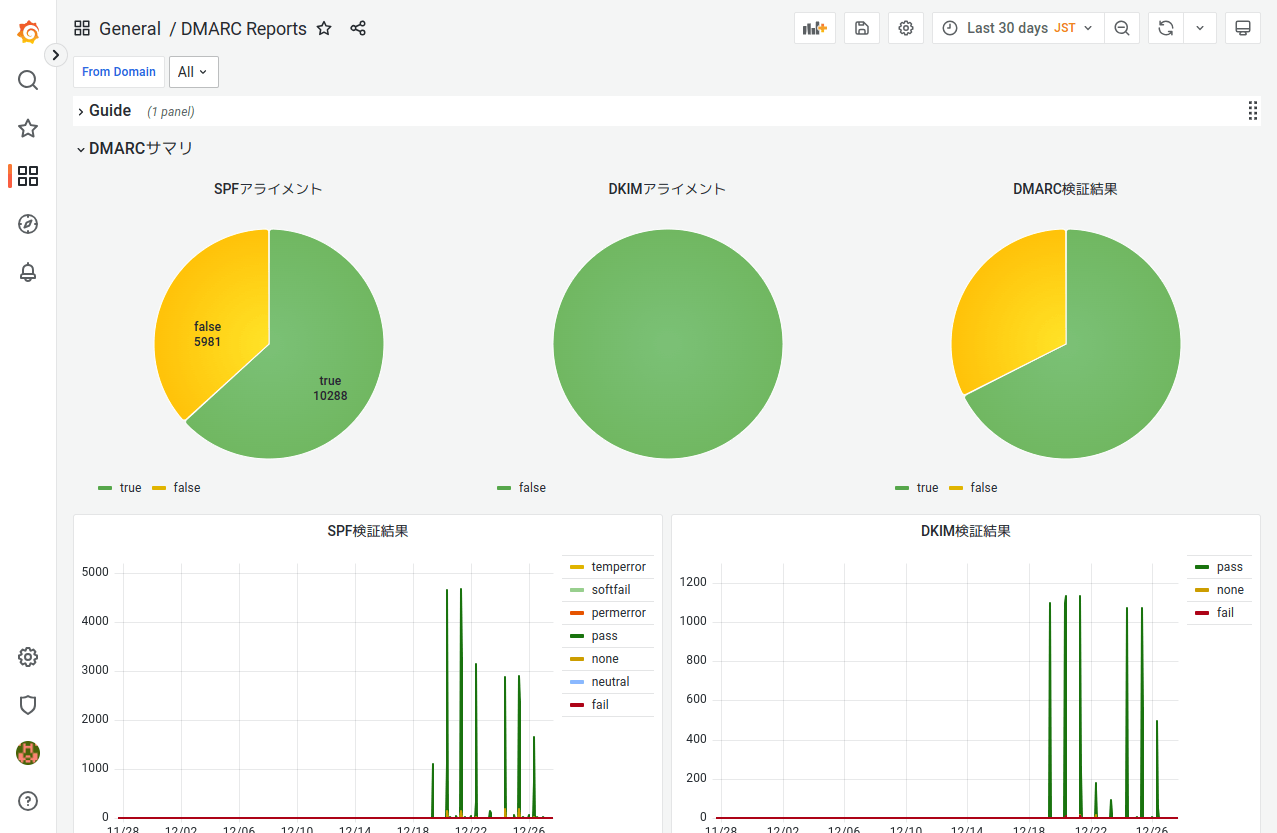Share the DMARC Reports dashboard
1277x833 pixels.
pos(358,28)
